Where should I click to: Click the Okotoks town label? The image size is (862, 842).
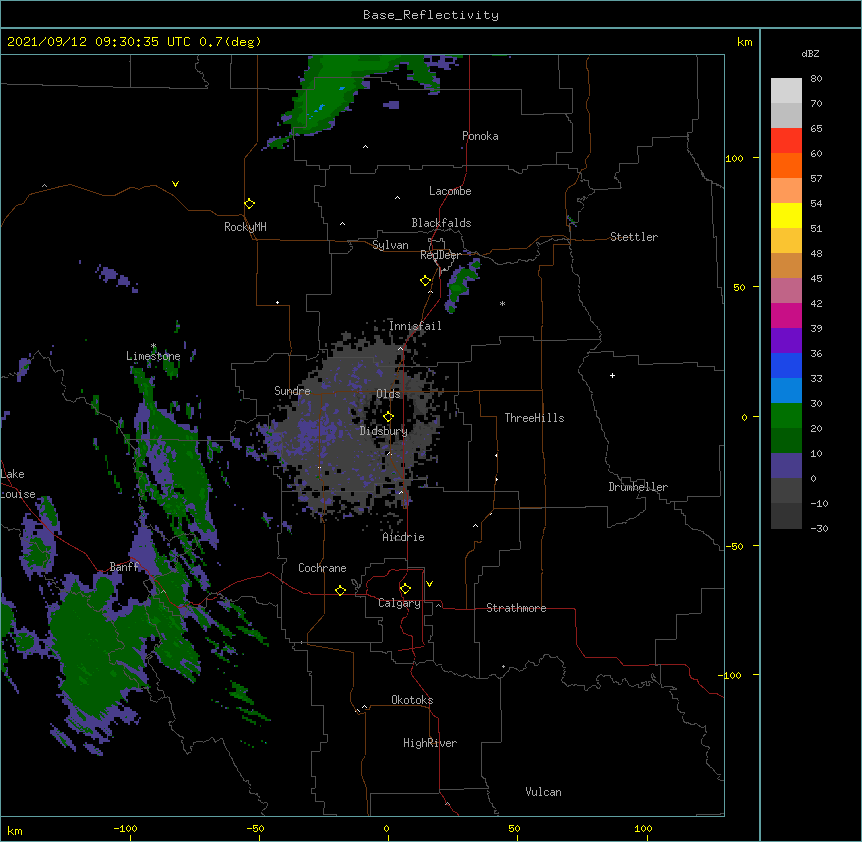pyautogui.click(x=412, y=700)
